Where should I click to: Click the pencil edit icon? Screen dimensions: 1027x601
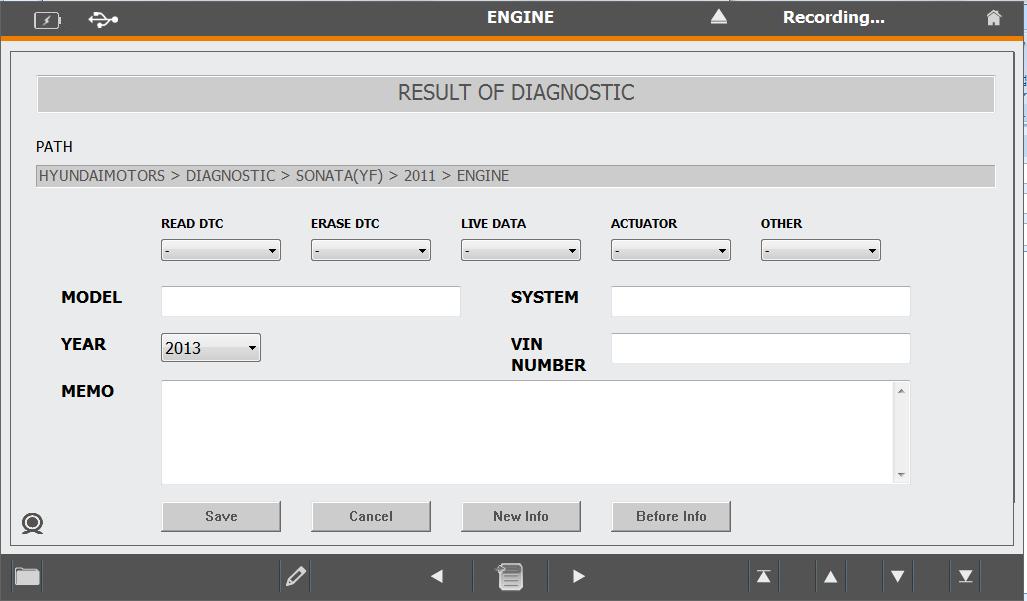pyautogui.click(x=295, y=576)
